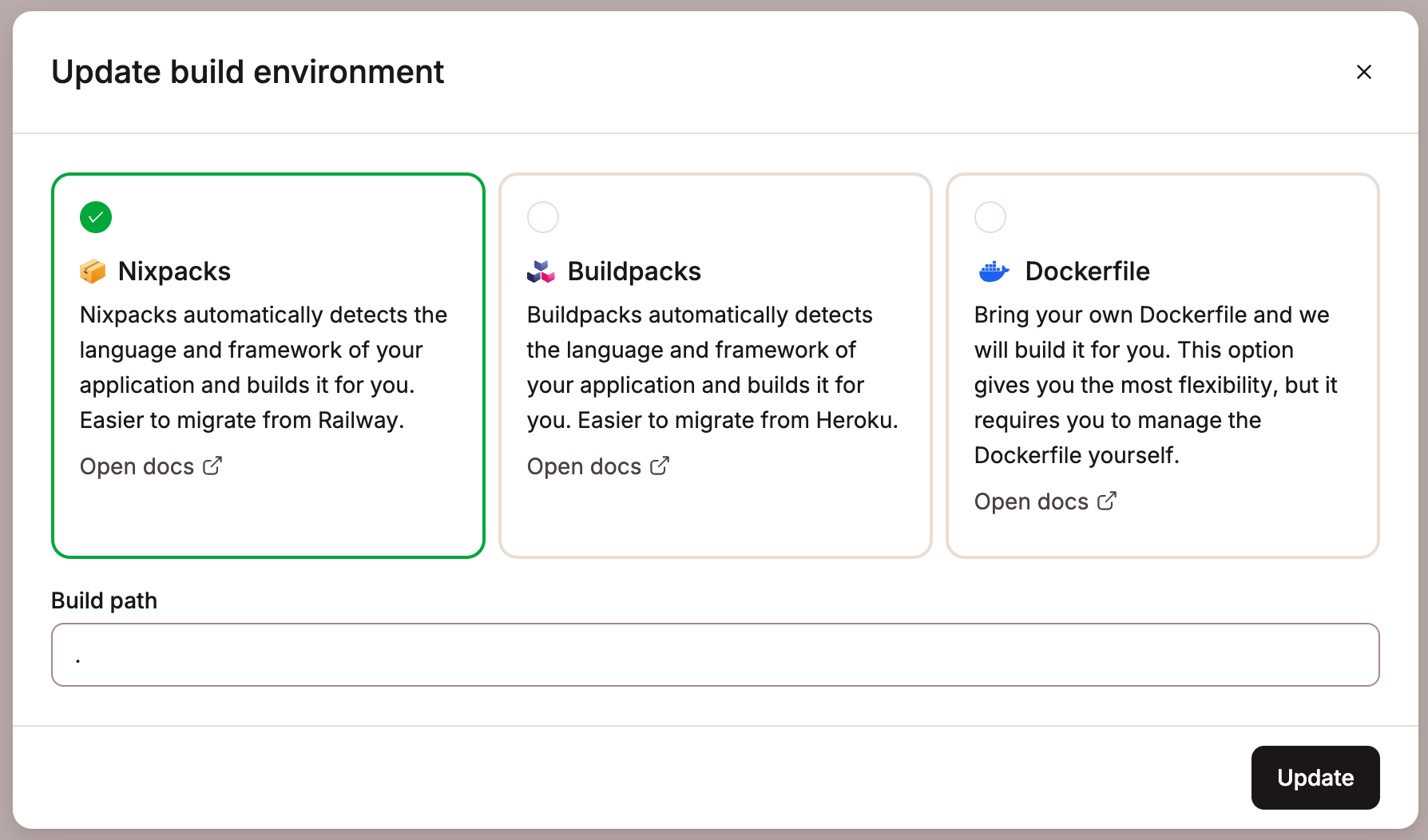The height and width of the screenshot is (840, 1428).
Task: Click the external-link icon after Buildpacks Open docs
Action: [x=660, y=465]
